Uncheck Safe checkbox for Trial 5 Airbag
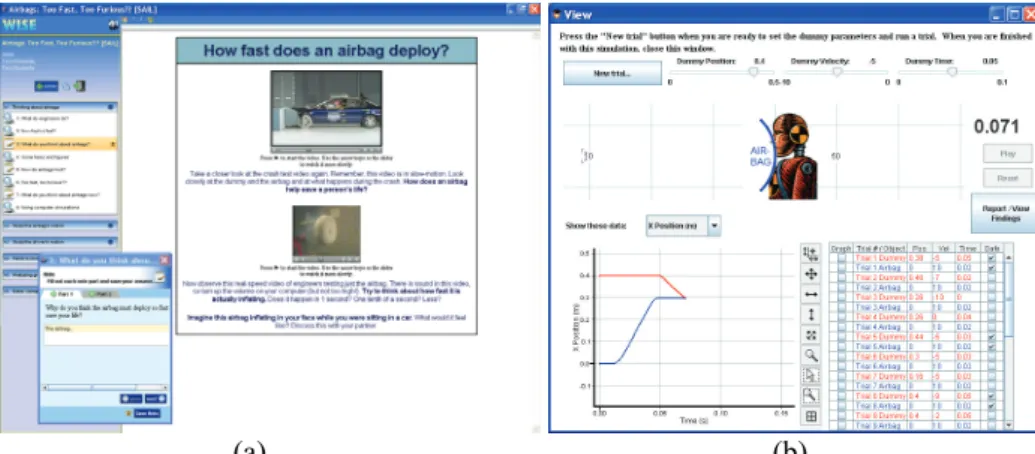Viewport: 1035px width, 454px height. (x=991, y=346)
